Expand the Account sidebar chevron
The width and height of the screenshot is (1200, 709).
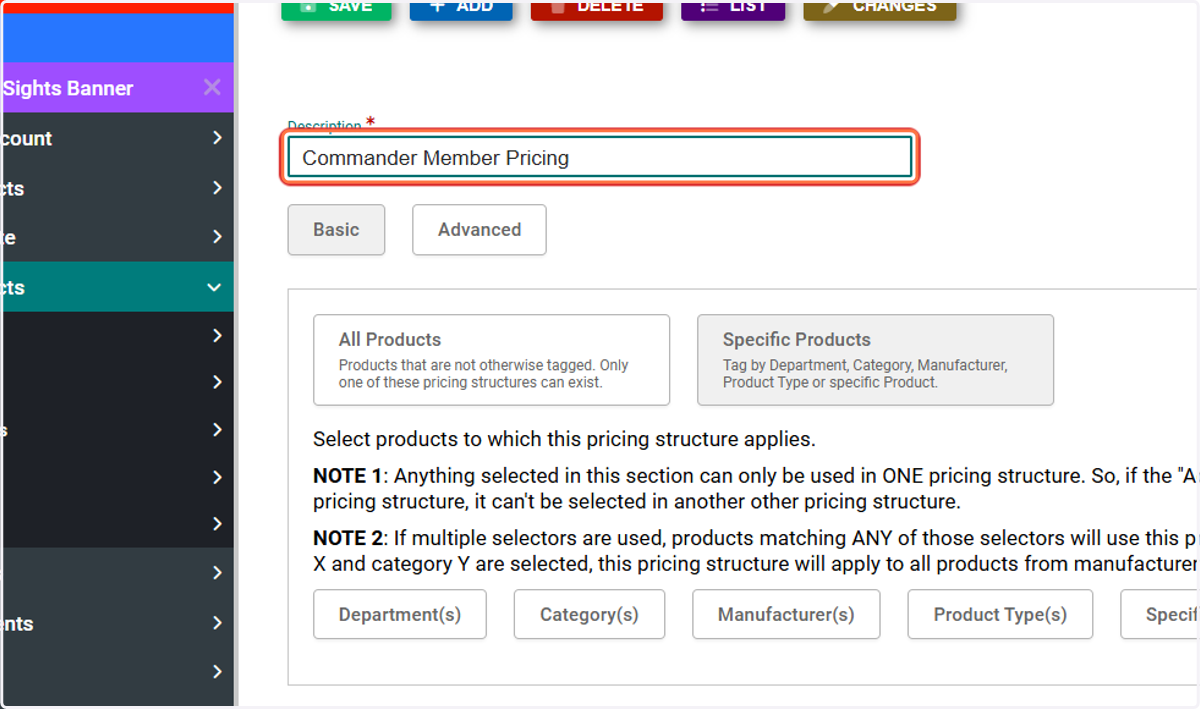pos(217,138)
